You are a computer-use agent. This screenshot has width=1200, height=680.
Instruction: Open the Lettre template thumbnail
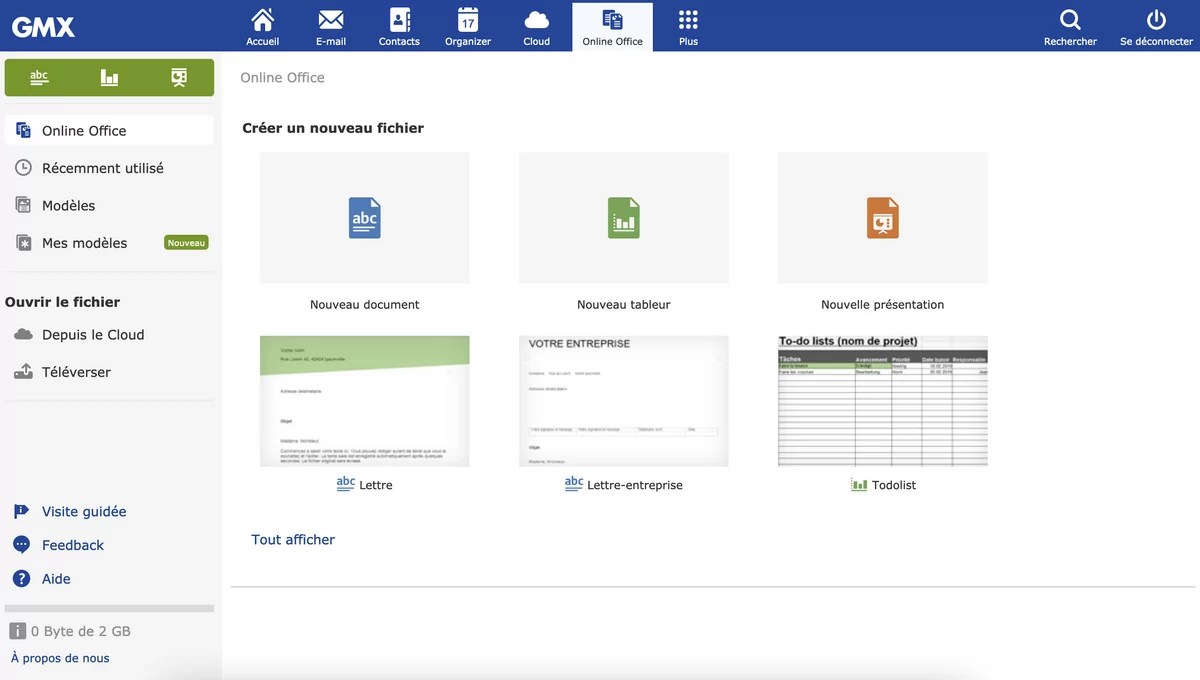tap(364, 401)
